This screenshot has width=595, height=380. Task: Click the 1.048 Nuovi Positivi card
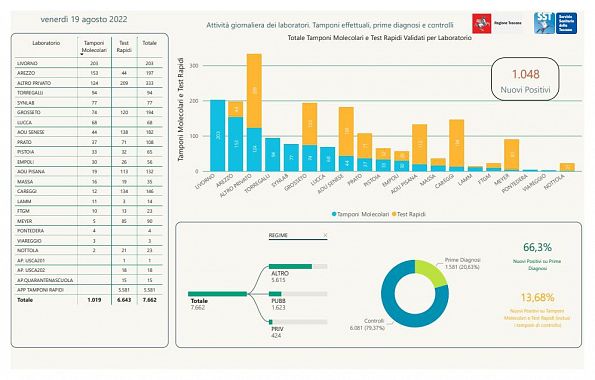(525, 79)
